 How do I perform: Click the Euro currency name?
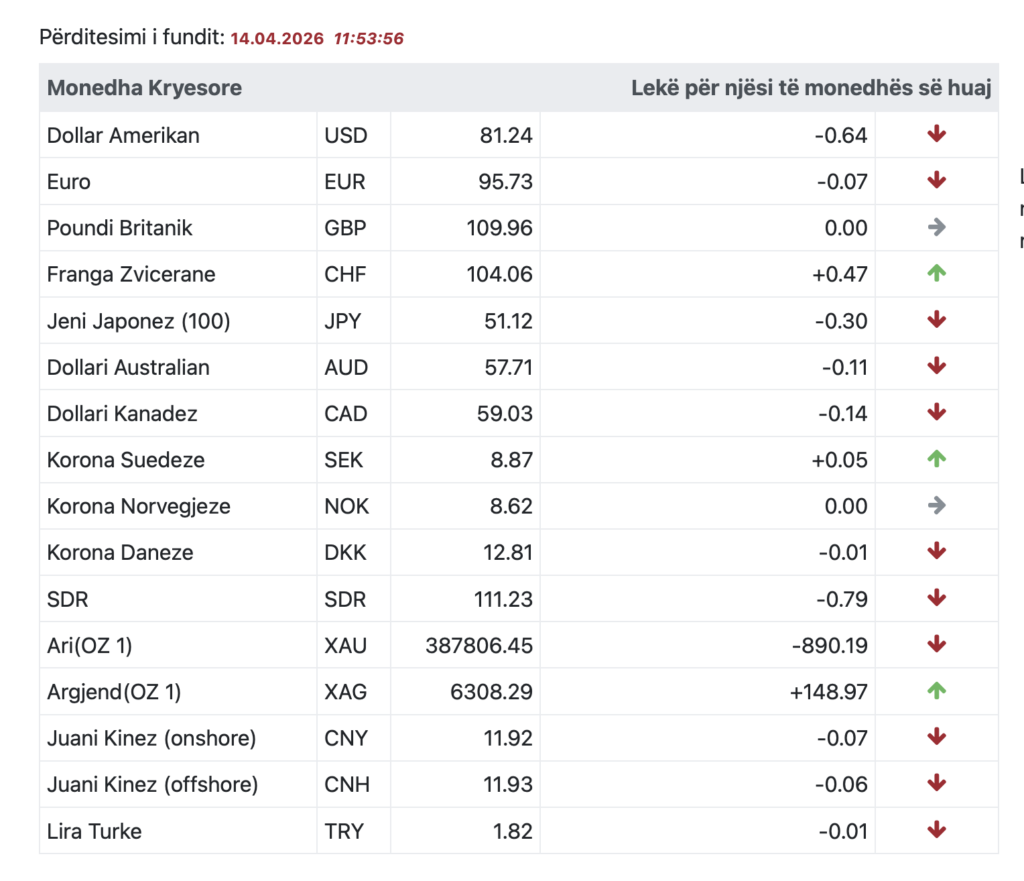[69, 182]
